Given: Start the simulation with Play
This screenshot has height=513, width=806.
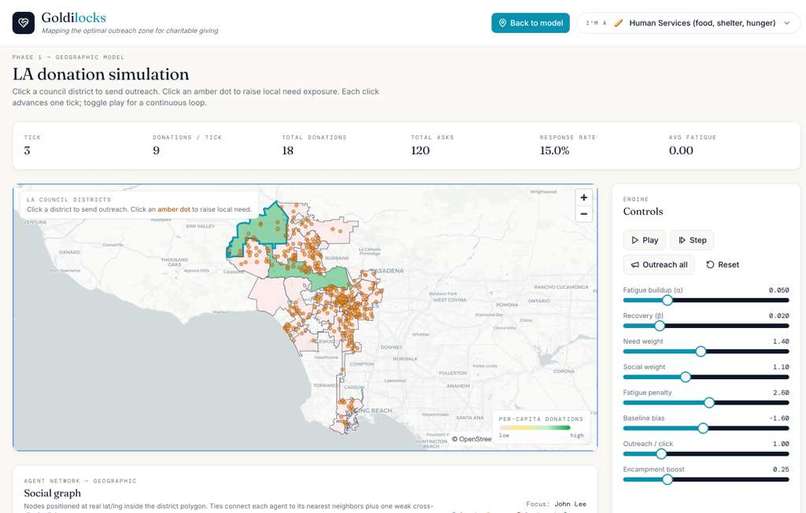Looking at the screenshot, I should [x=644, y=240].
